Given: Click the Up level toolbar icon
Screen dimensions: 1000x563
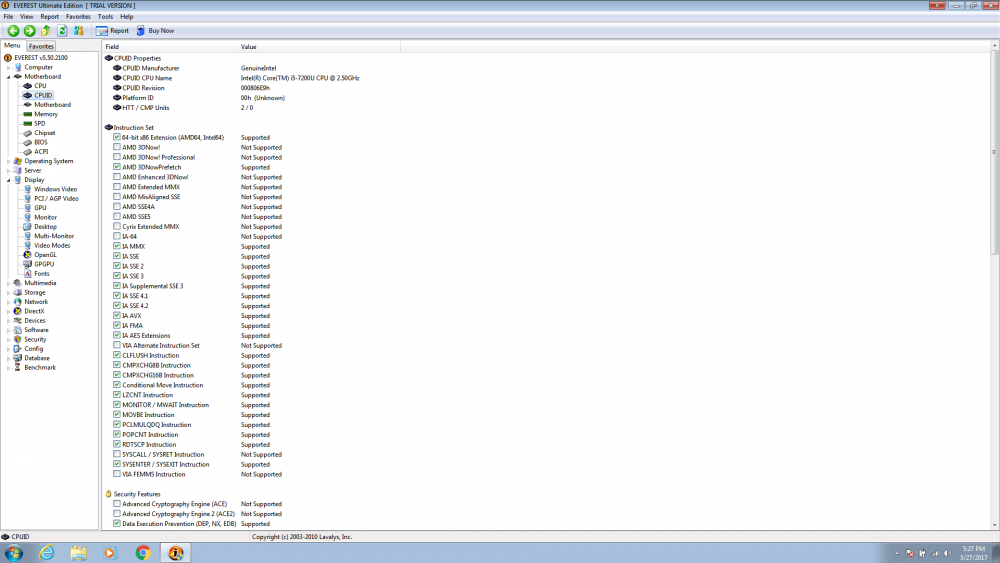Looking at the screenshot, I should [46, 31].
